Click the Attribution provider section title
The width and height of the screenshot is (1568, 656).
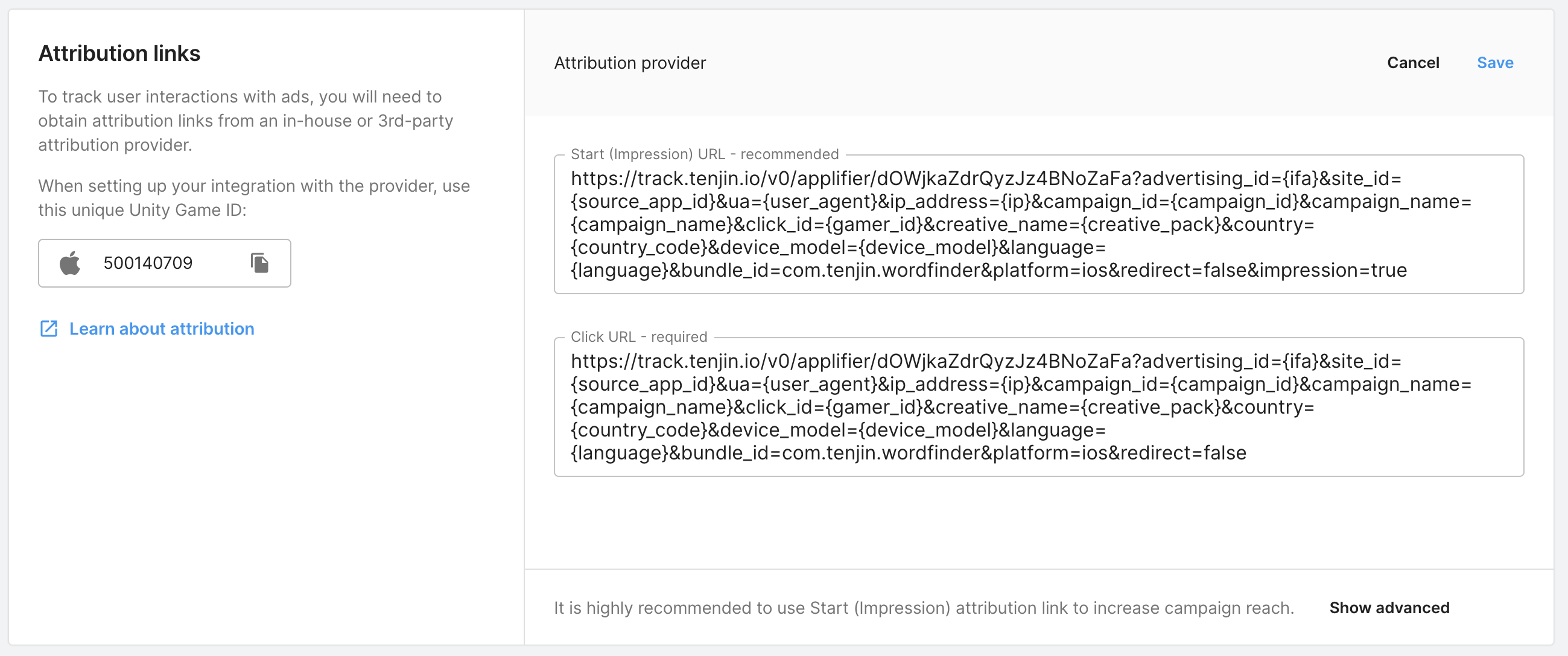pos(630,63)
